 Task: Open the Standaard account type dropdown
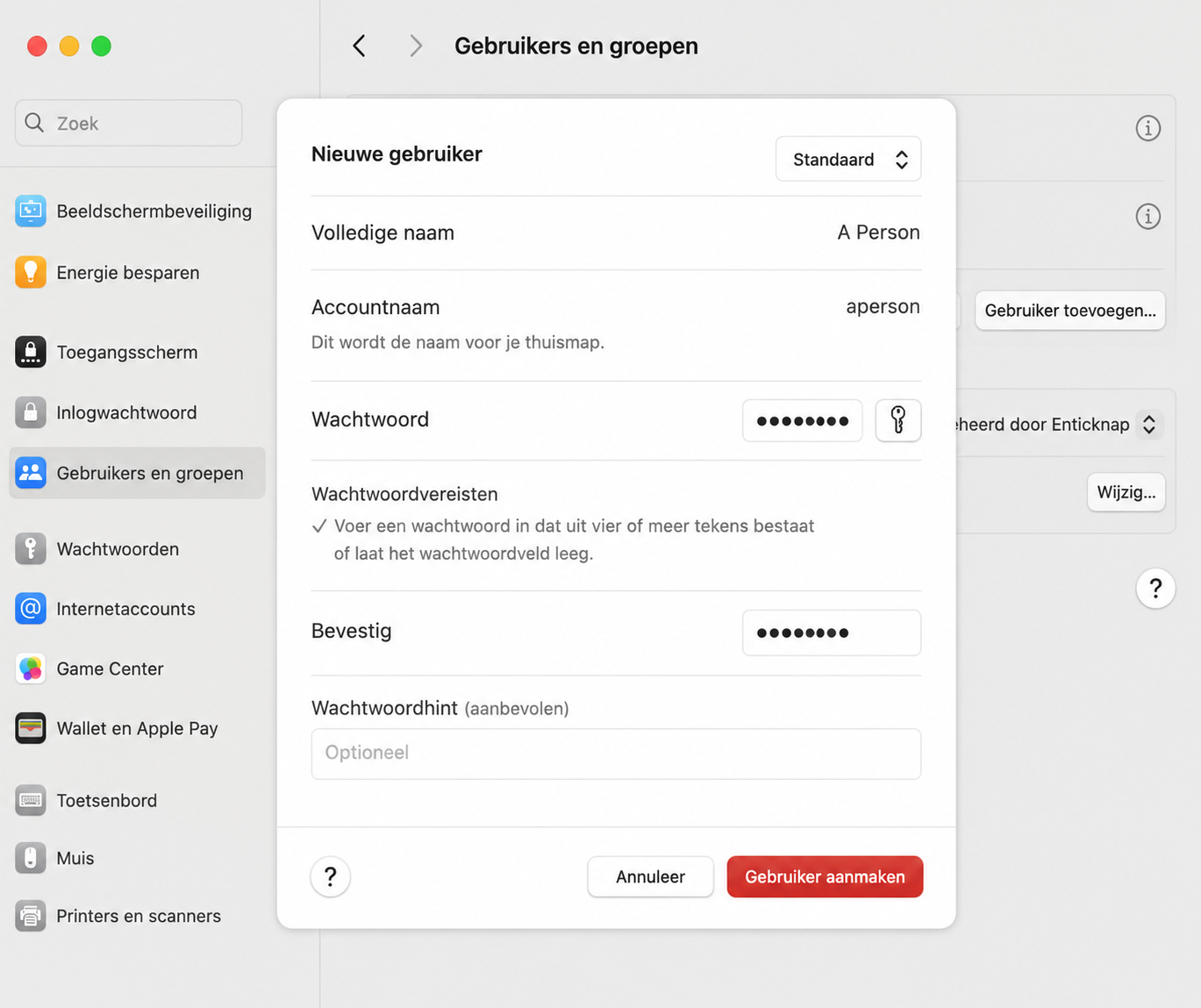848,159
